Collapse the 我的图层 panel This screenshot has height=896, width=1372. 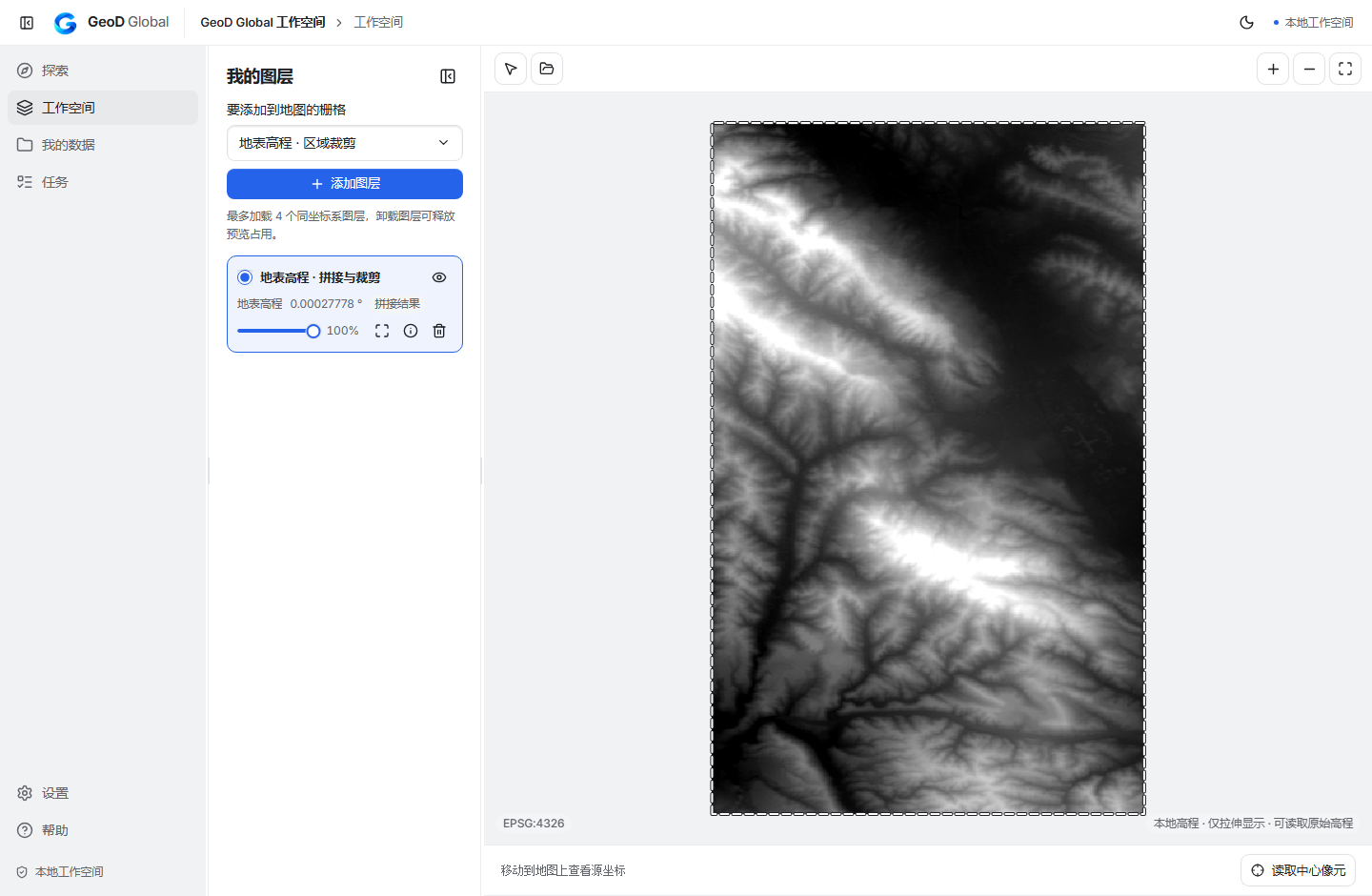point(448,76)
